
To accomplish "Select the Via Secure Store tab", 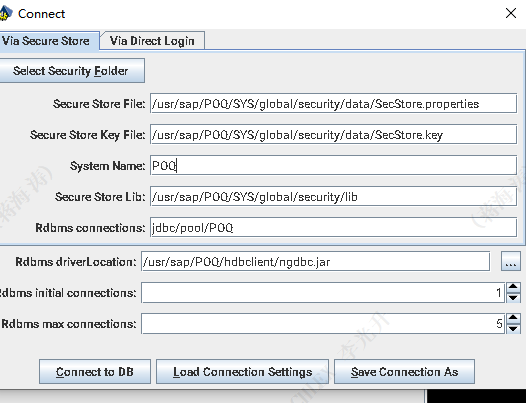I will (x=46, y=41).
